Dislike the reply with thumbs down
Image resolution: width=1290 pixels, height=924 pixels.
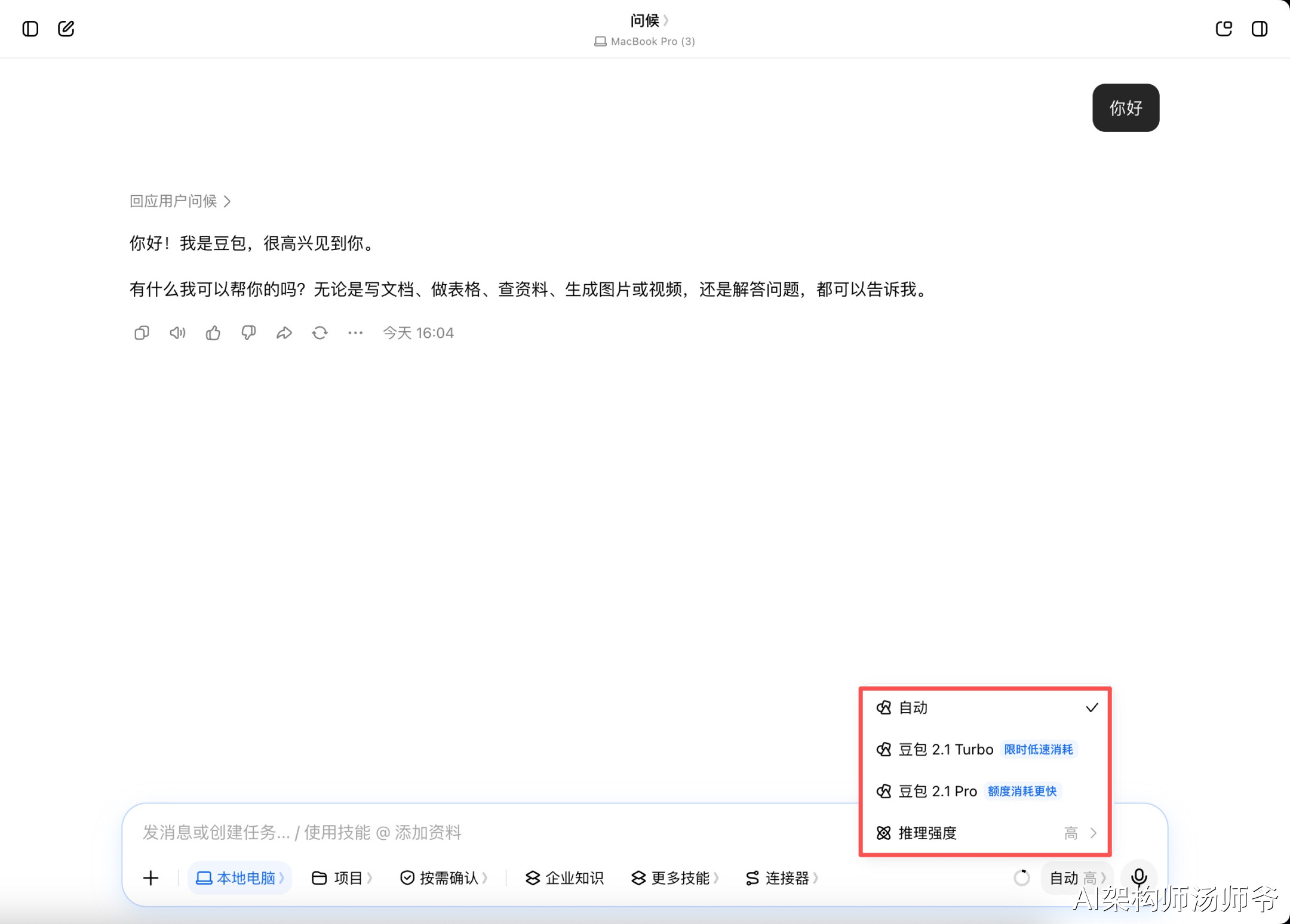coord(248,332)
